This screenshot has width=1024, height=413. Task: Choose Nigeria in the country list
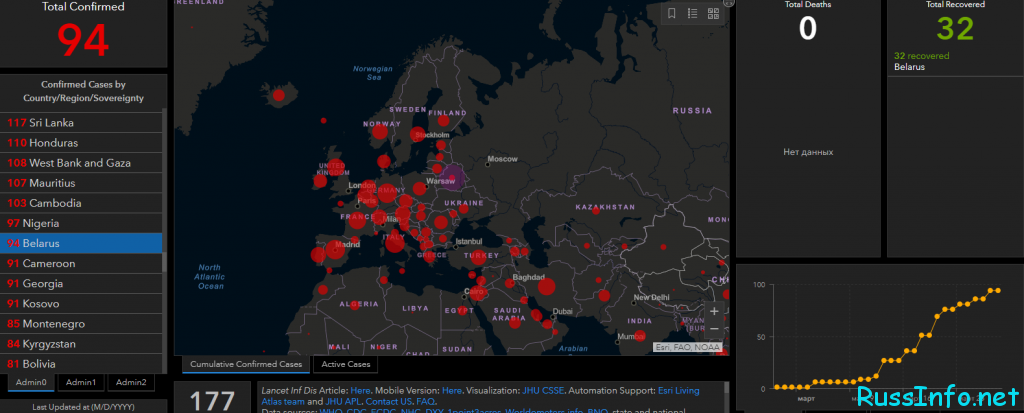[81, 223]
